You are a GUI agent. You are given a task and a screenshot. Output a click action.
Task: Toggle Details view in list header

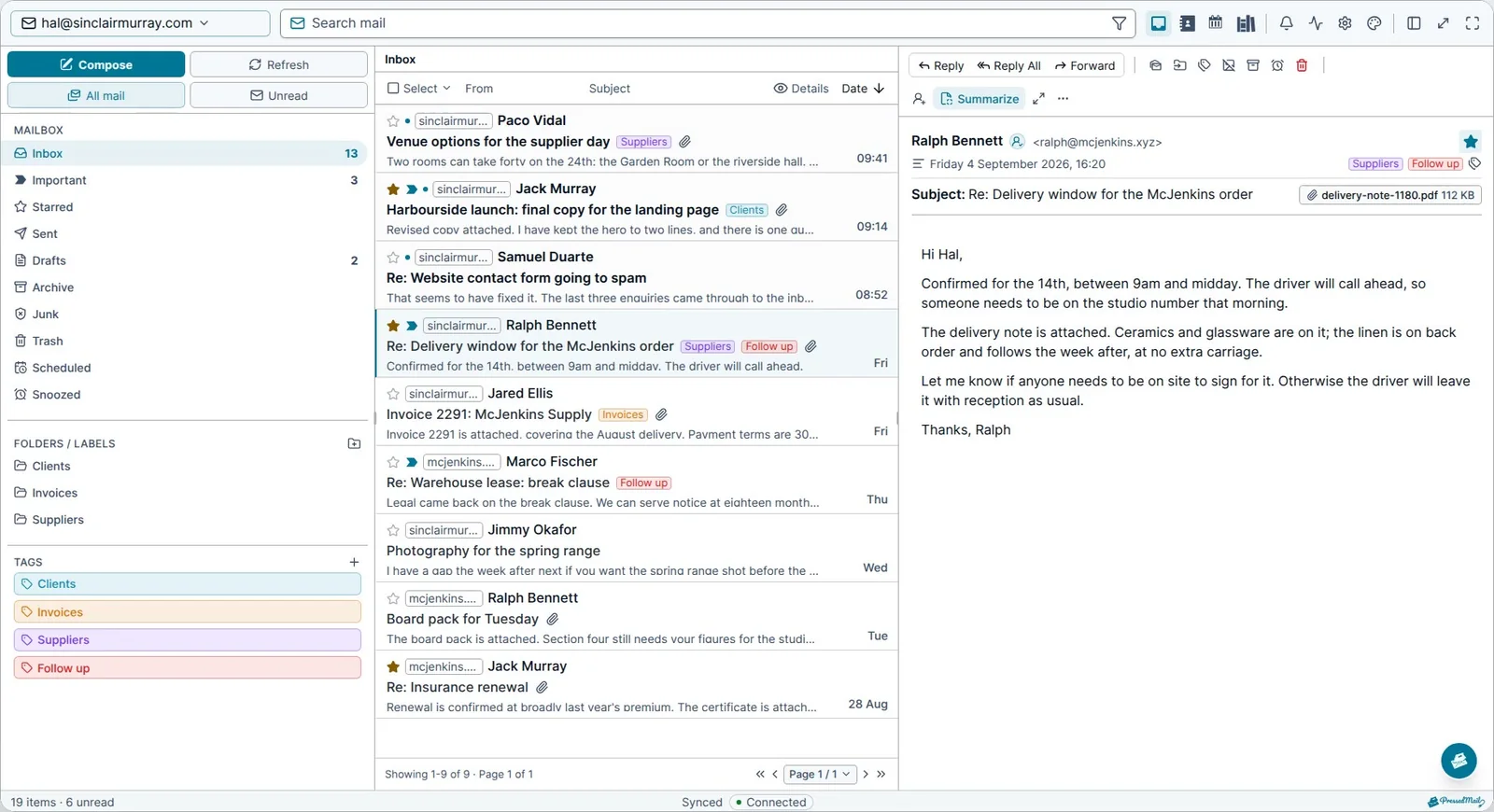point(801,89)
